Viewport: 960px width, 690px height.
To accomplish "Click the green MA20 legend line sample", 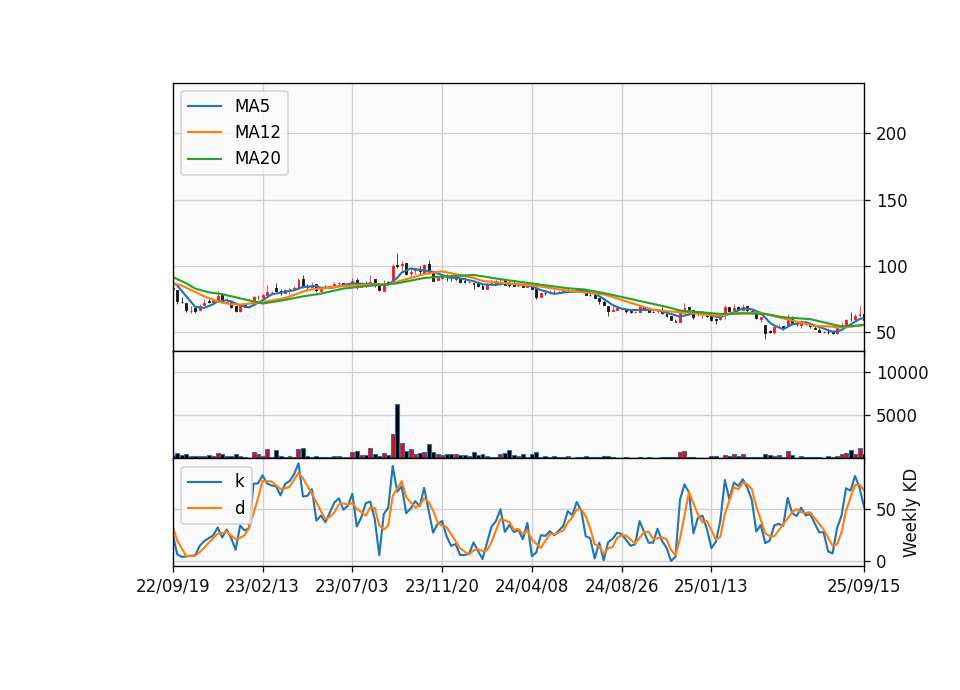I will pyautogui.click(x=204, y=158).
